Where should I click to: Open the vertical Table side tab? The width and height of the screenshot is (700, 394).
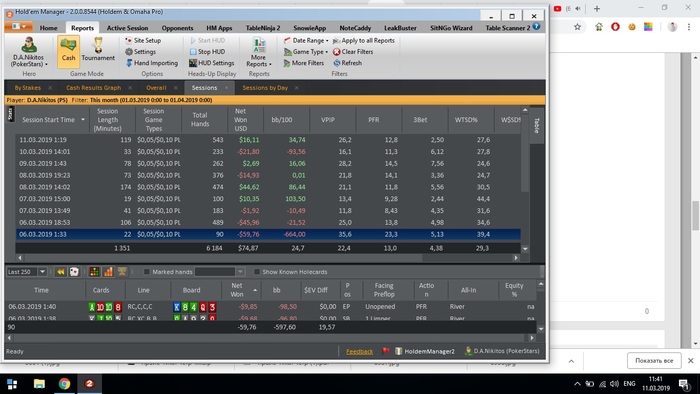pos(537,125)
